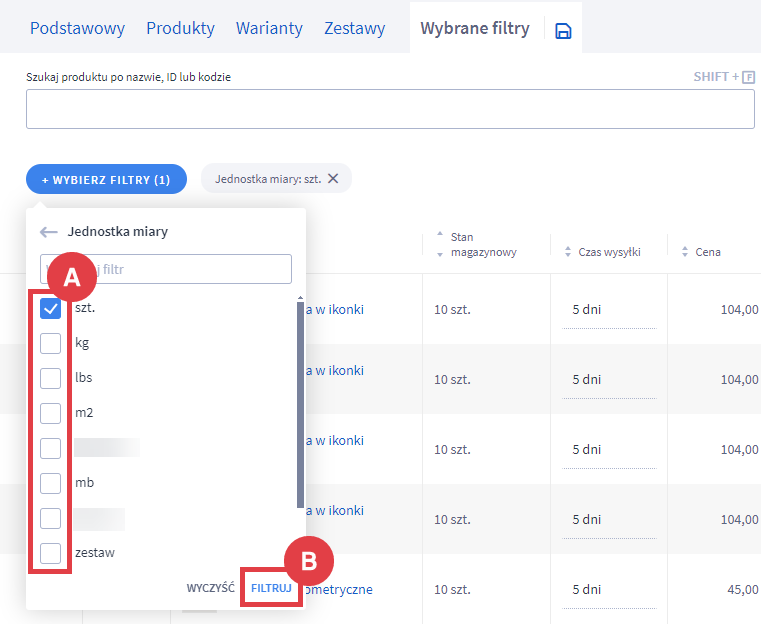761x624 pixels.
Task: Uncheck the 'szt.' unit checkbox
Action: tap(51, 309)
